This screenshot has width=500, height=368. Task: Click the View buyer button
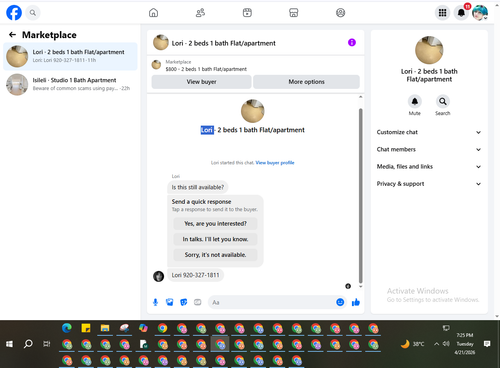click(x=201, y=82)
